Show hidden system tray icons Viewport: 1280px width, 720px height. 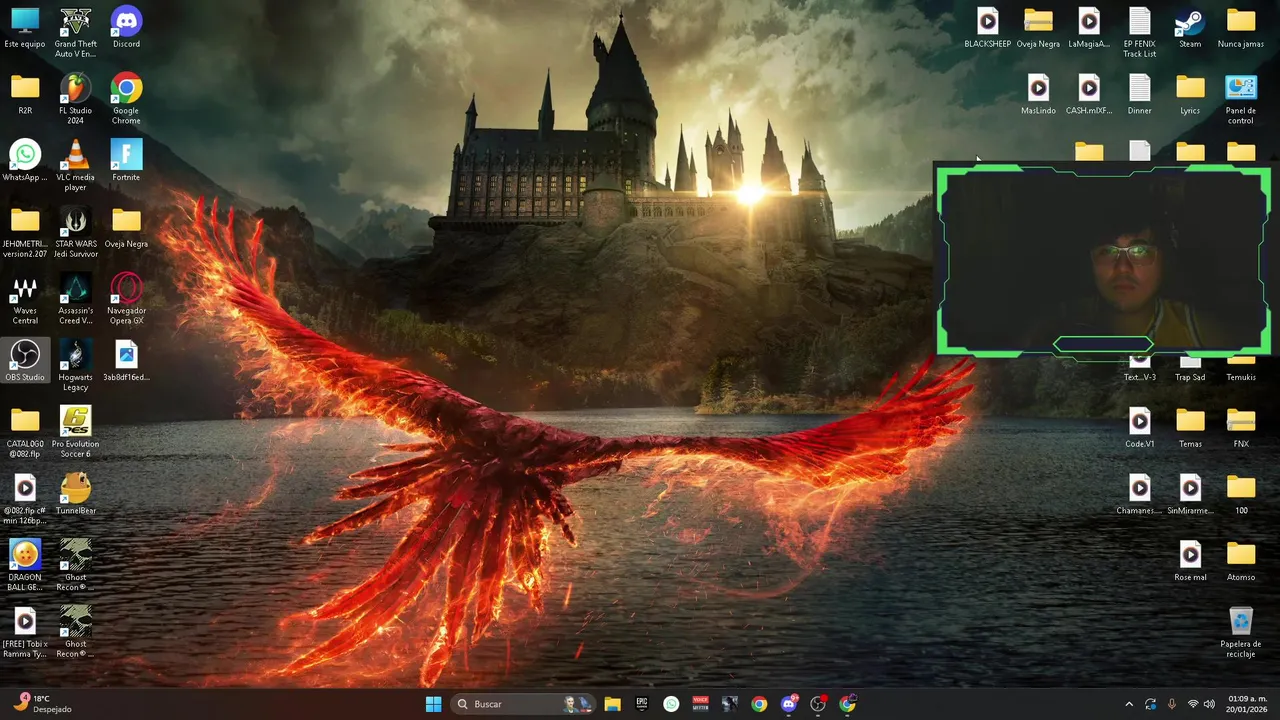(x=1129, y=704)
